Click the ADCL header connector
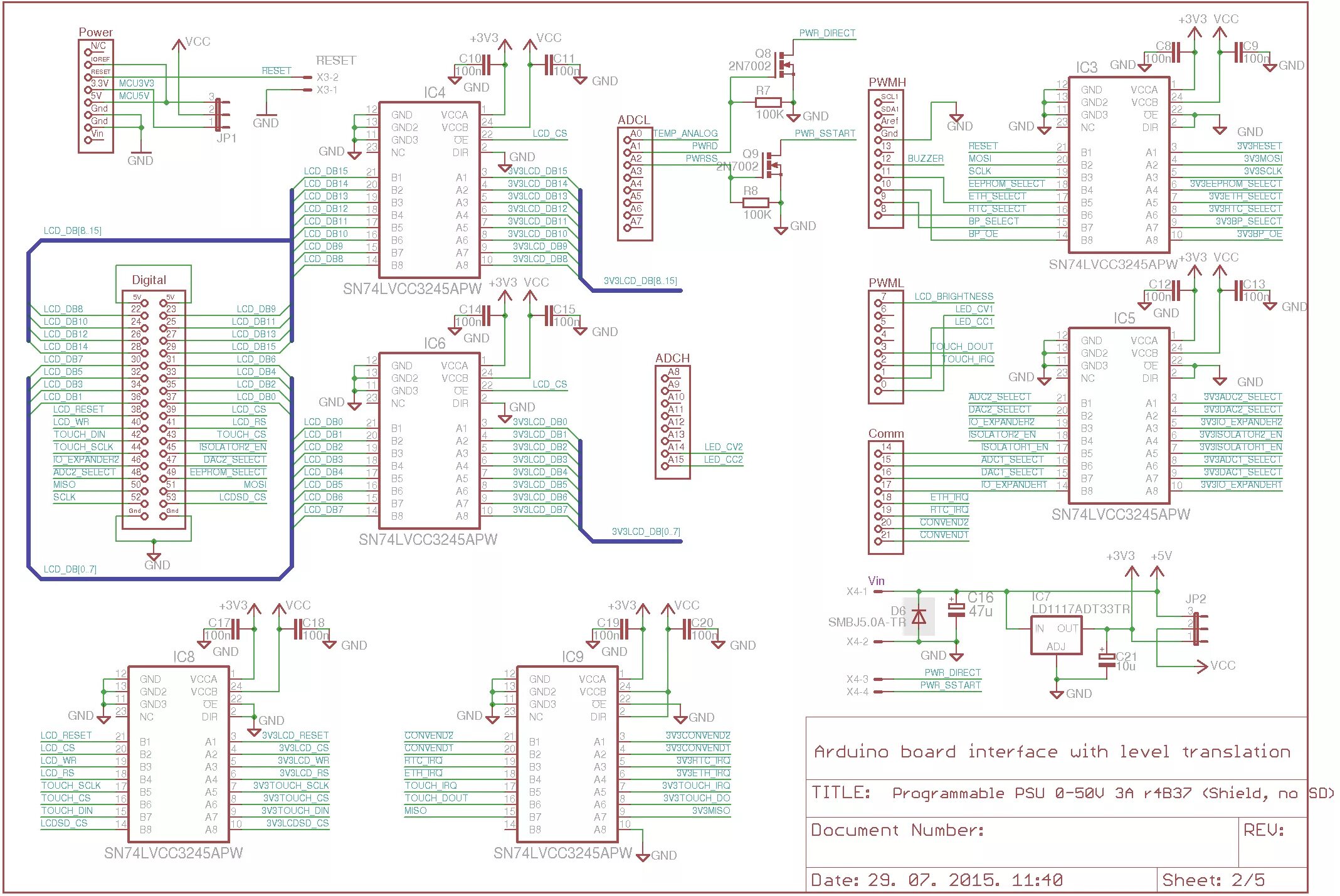Image resolution: width=1340 pixels, height=896 pixels. point(635,184)
